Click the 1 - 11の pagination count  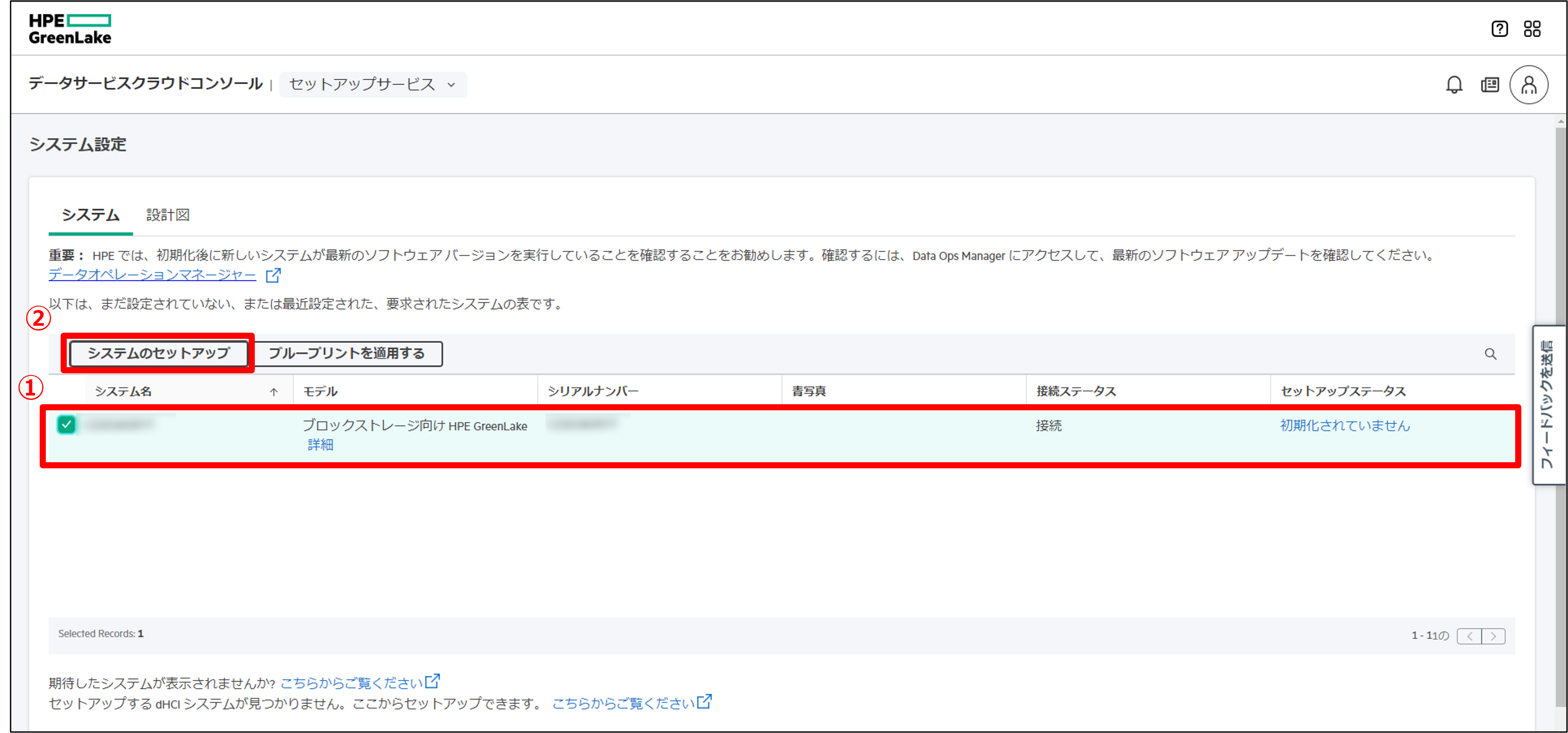(1431, 636)
